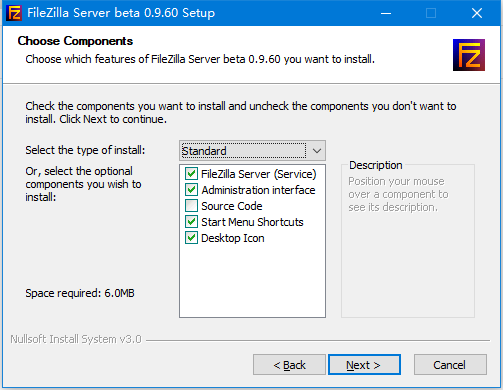Disable the Desktop Icon checkbox
This screenshot has height=390, width=503.
pos(191,238)
